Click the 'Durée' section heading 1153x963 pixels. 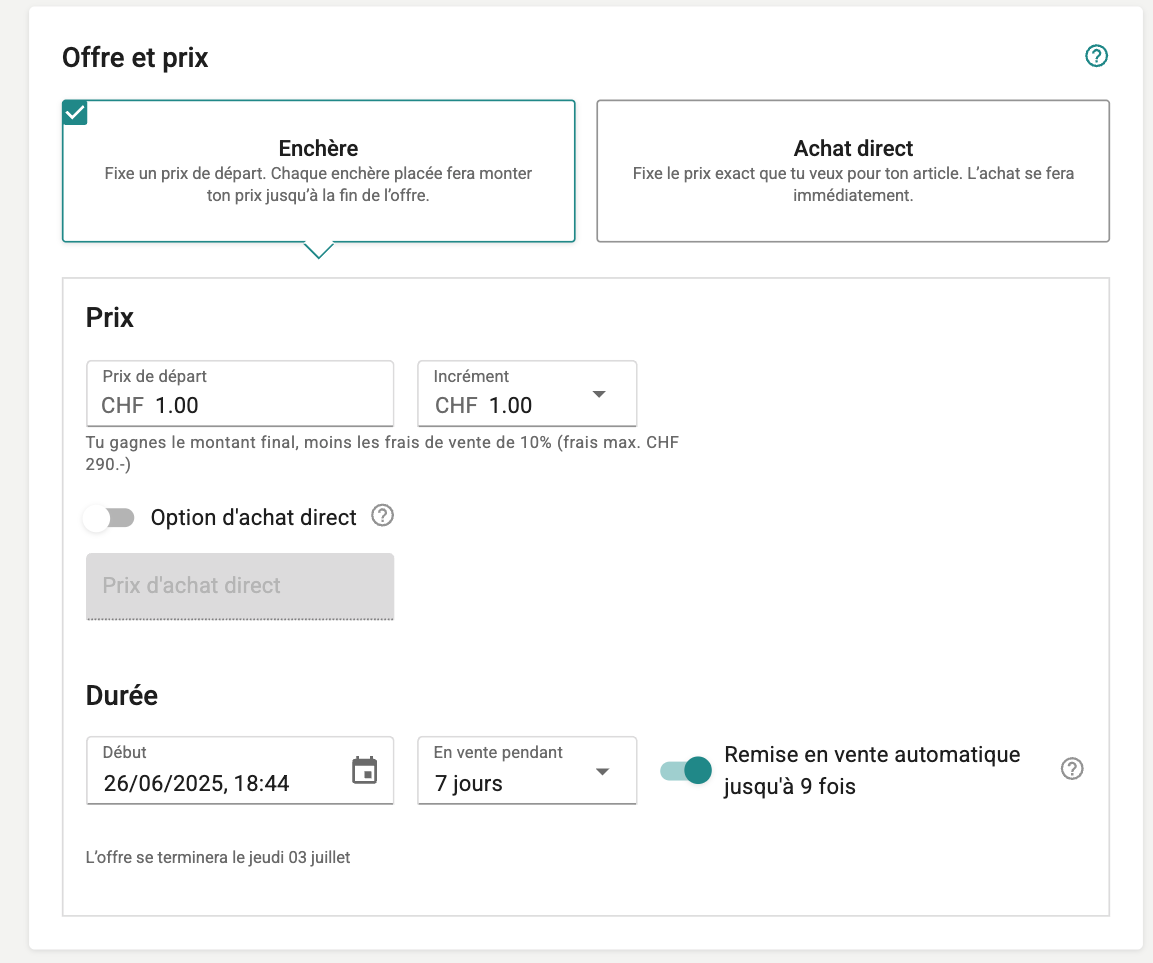point(121,695)
